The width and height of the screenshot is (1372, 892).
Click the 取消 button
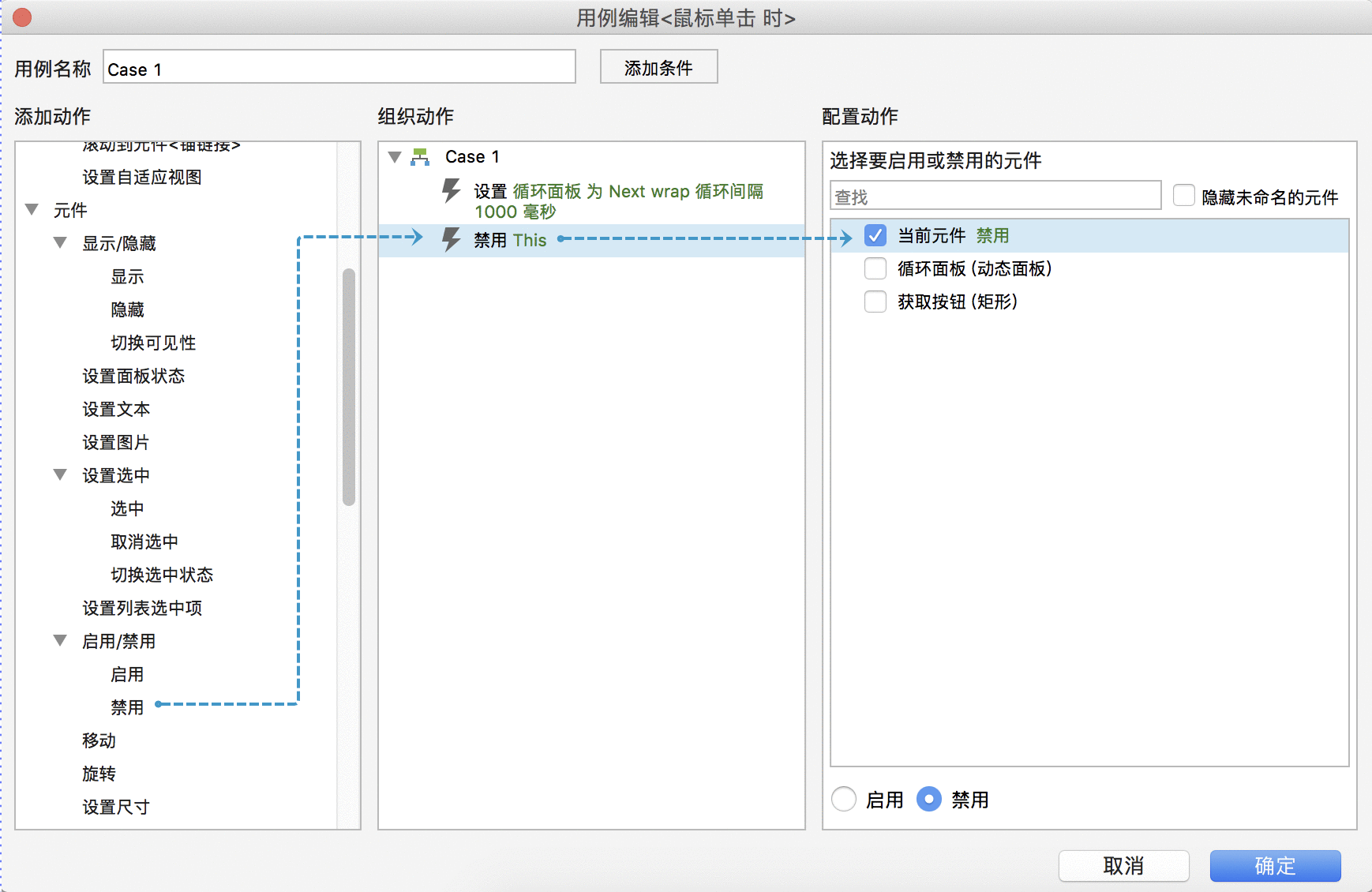click(x=1123, y=866)
